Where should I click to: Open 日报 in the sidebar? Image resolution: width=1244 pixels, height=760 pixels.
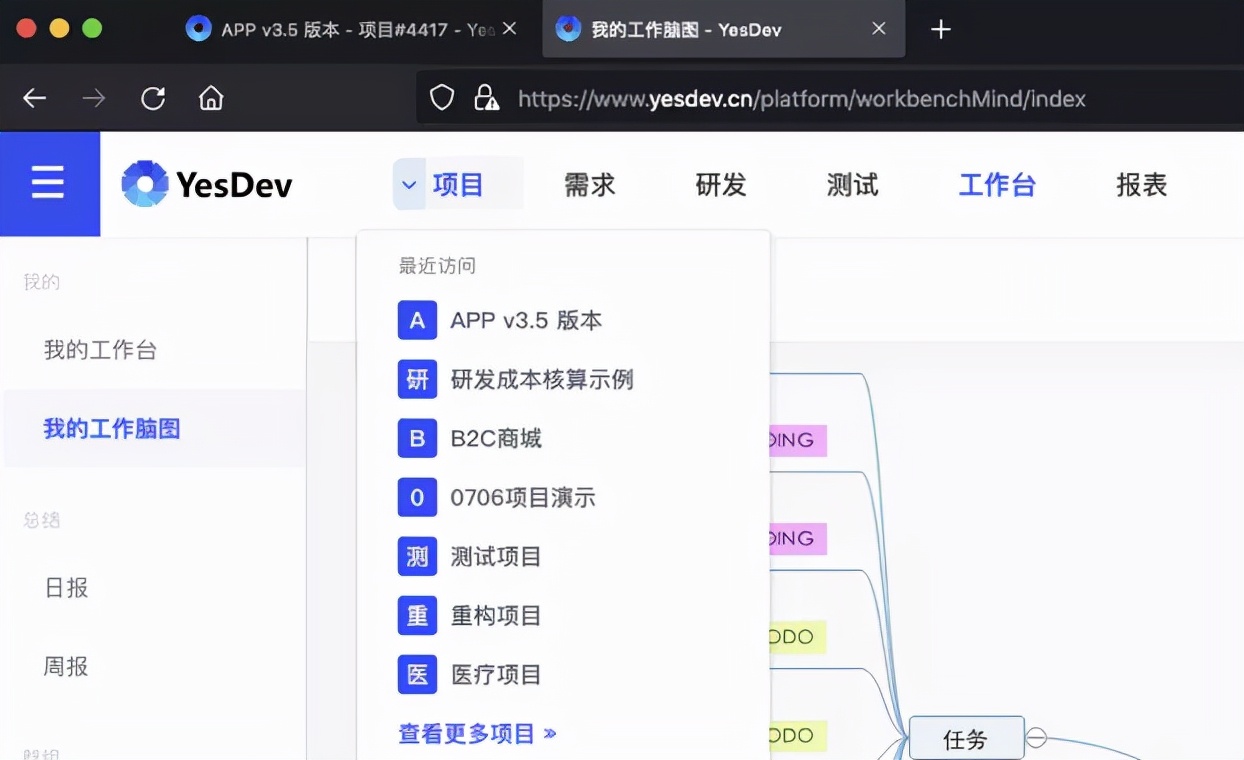pos(67,588)
